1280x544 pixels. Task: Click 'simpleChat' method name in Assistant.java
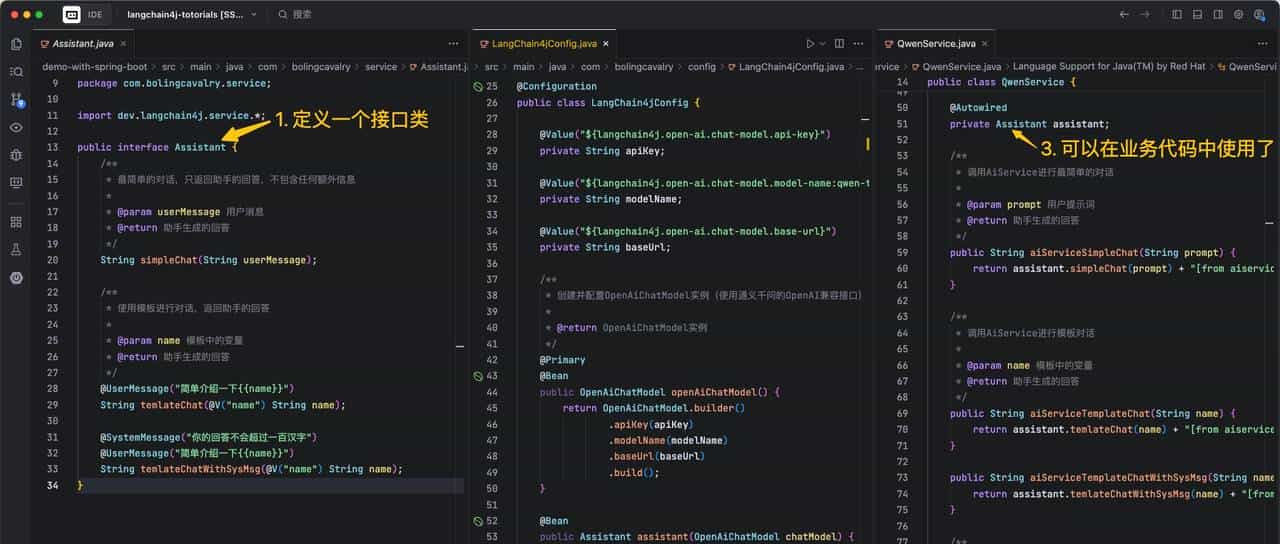coord(169,260)
